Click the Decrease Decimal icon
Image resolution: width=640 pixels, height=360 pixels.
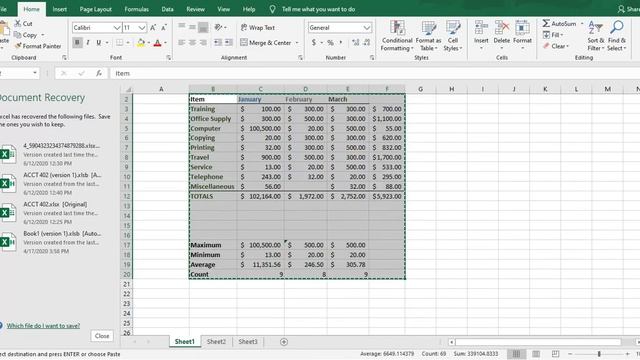click(367, 42)
